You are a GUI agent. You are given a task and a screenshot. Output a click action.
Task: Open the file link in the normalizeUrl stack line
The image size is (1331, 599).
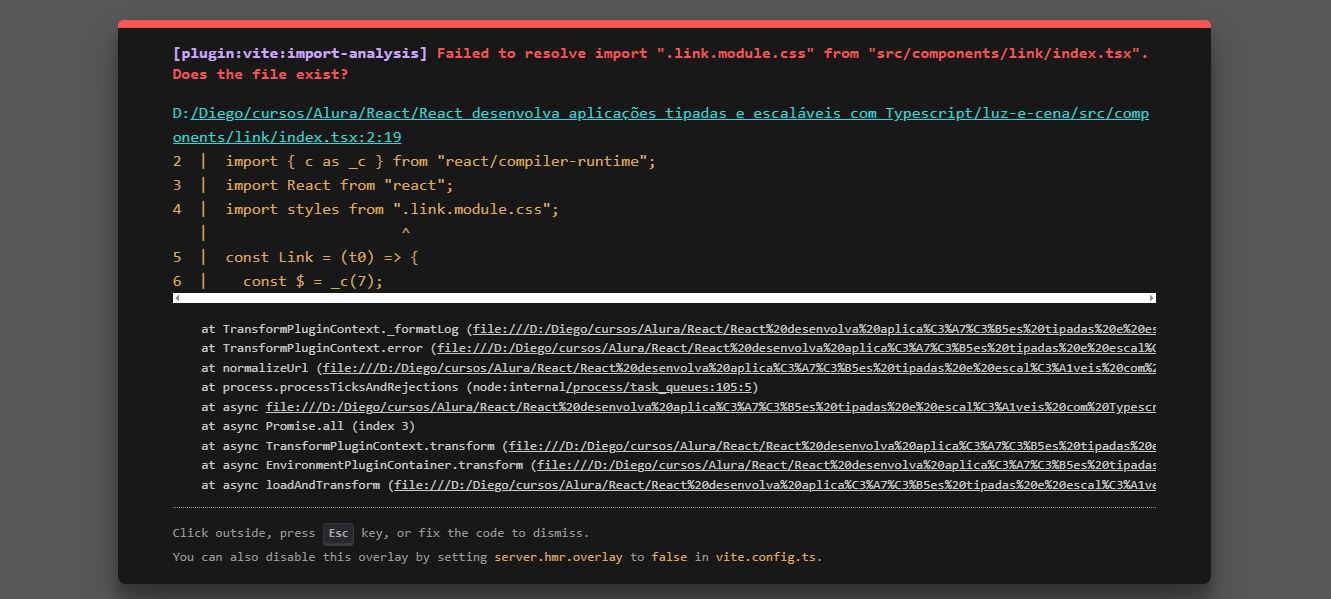point(738,368)
